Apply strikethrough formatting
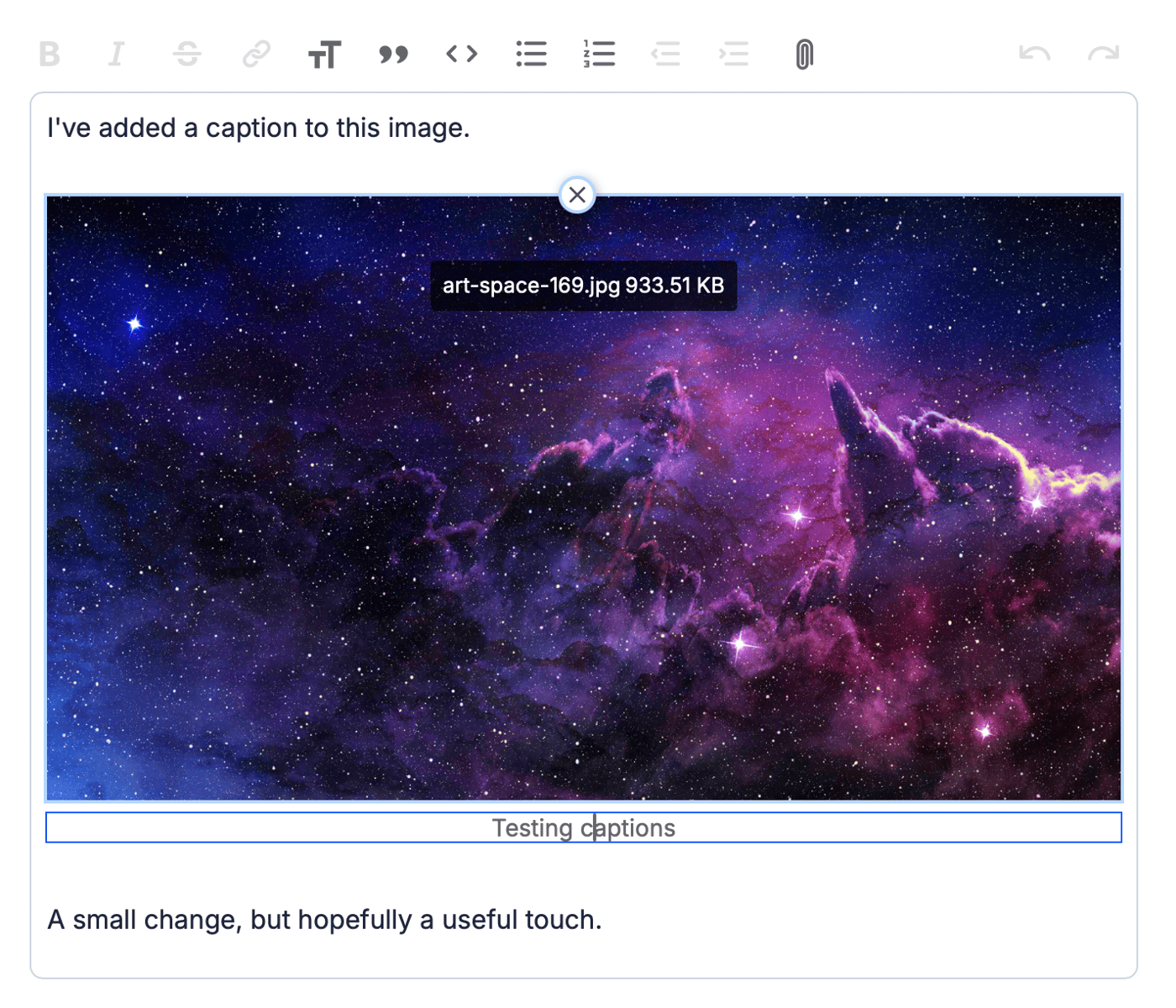 [186, 55]
